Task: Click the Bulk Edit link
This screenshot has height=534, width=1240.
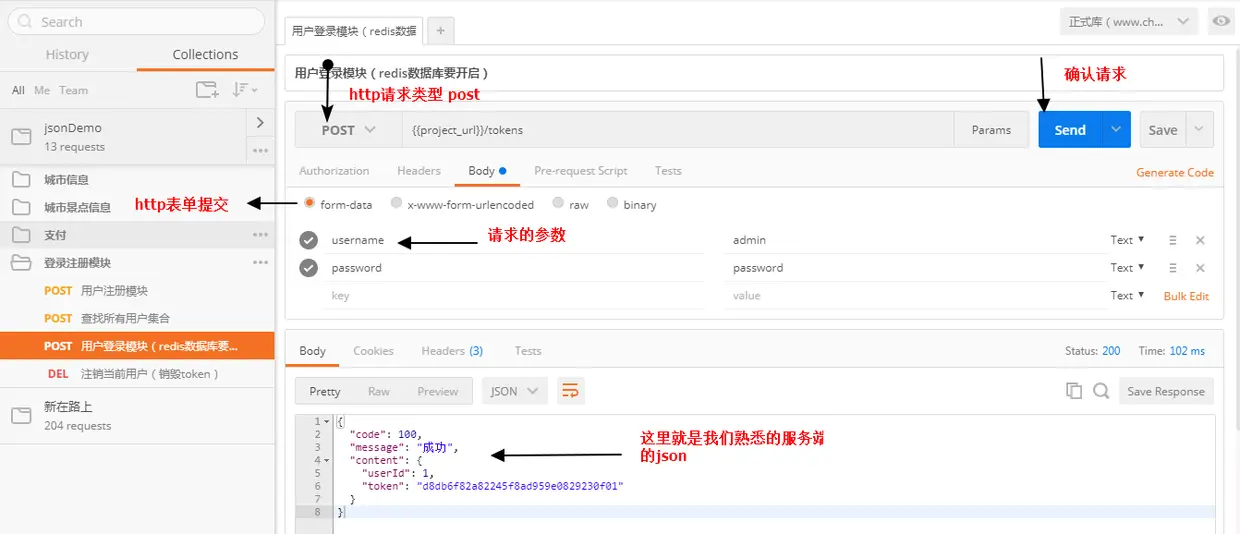Action: click(1186, 296)
